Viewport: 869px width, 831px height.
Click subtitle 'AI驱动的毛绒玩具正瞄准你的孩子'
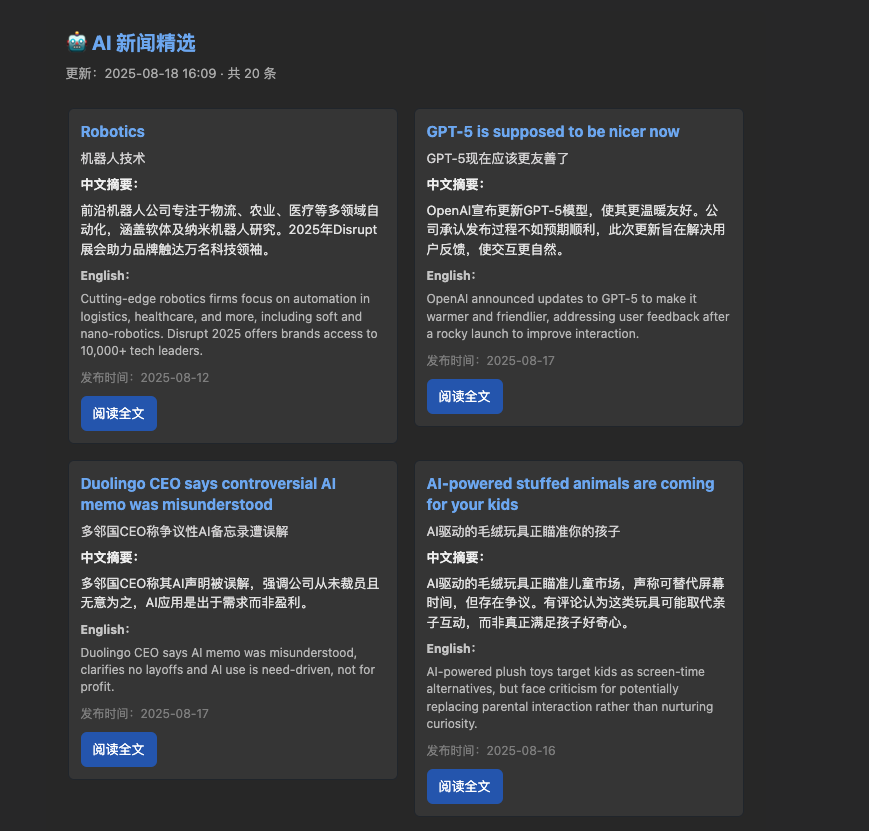(523, 532)
